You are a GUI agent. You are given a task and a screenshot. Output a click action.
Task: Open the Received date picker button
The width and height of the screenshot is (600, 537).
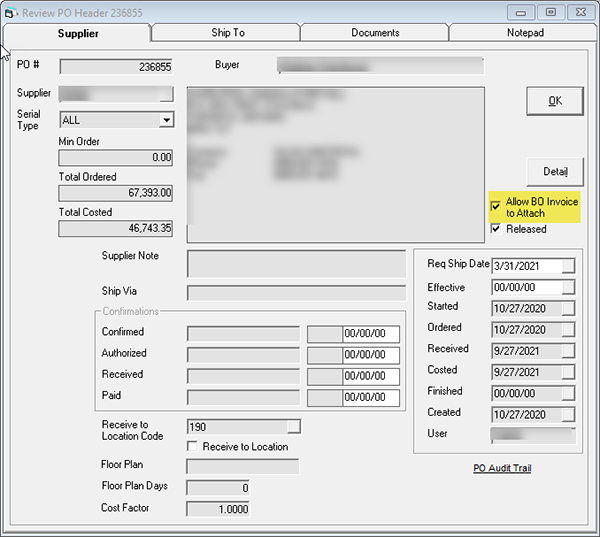(568, 351)
